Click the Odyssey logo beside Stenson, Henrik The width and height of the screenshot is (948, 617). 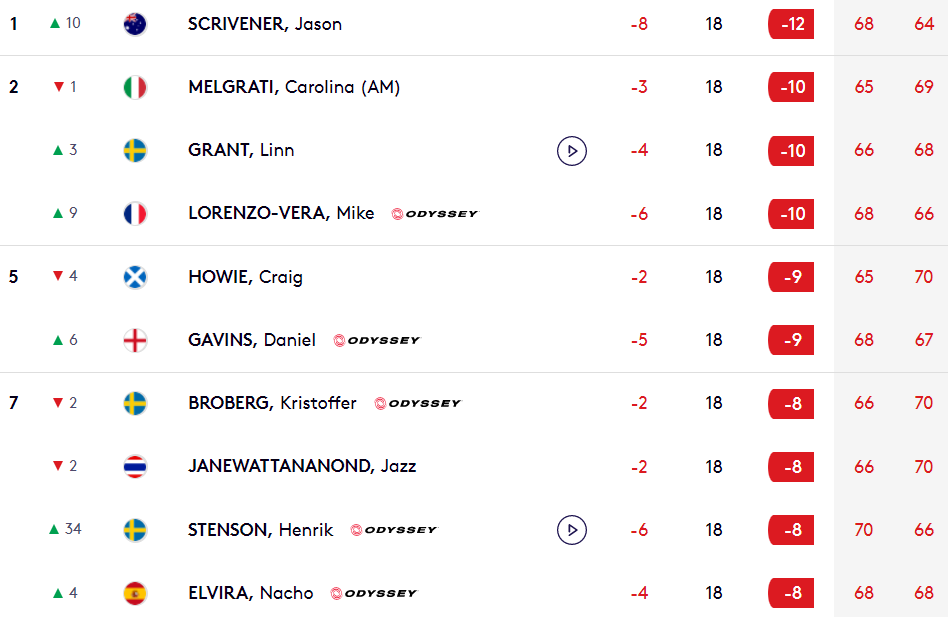[394, 530]
